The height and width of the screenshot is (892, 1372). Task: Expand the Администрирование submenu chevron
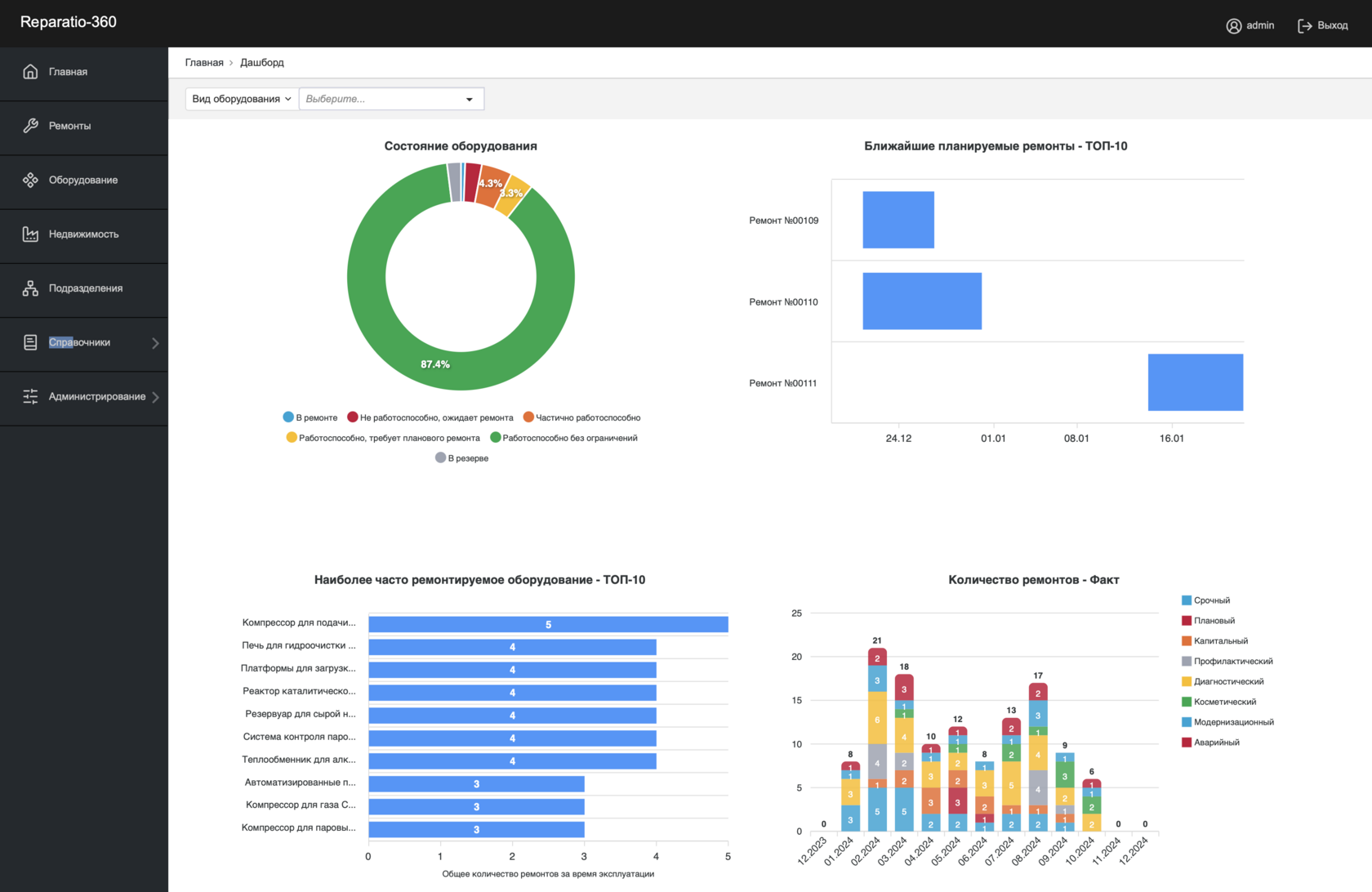click(155, 397)
